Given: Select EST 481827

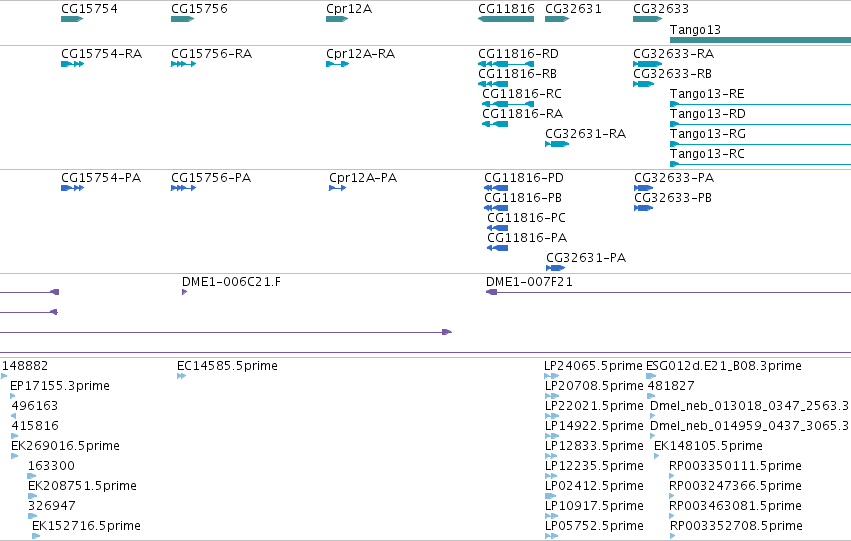Looking at the screenshot, I should tap(651, 396).
